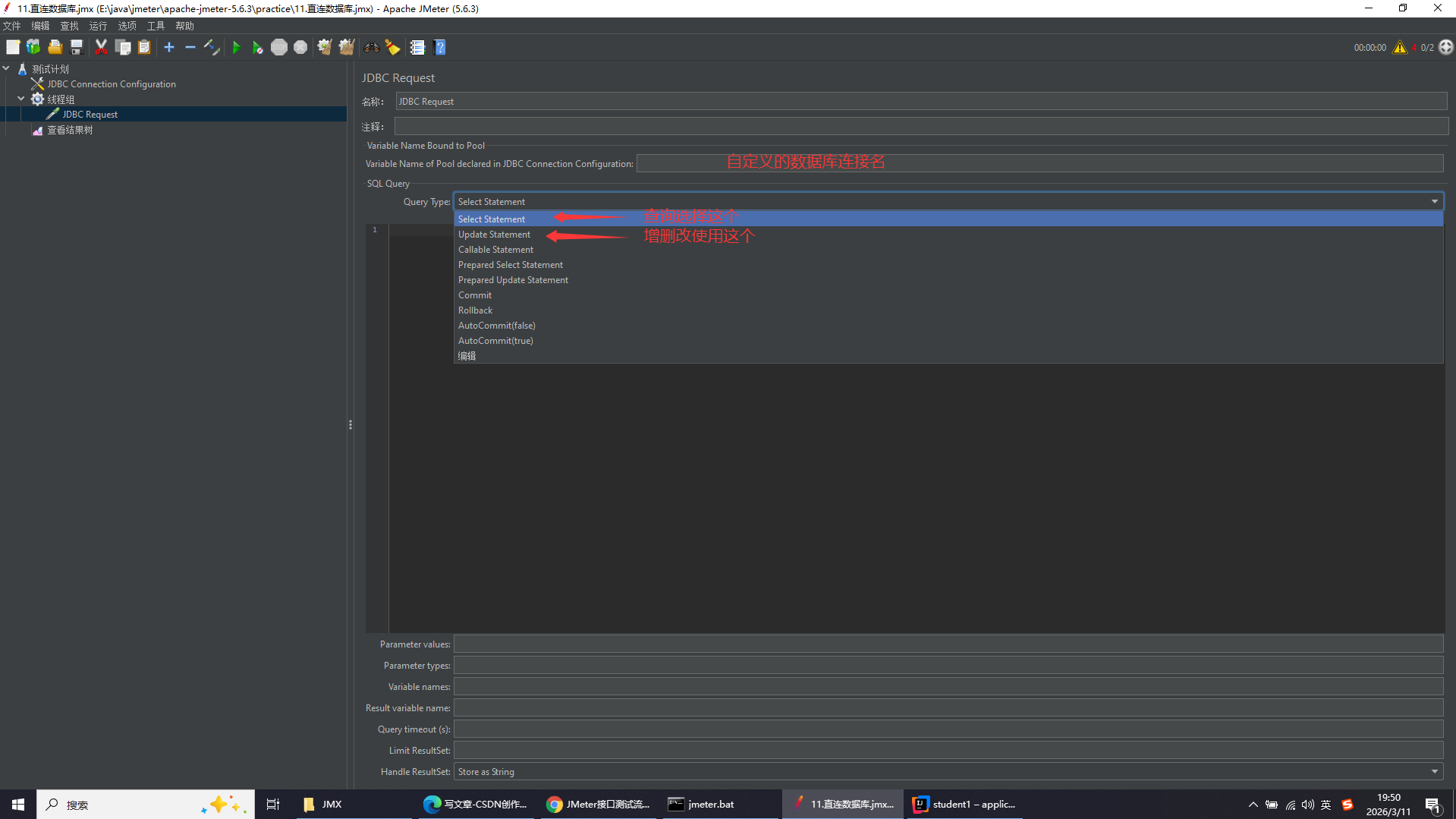Image resolution: width=1456 pixels, height=819 pixels.
Task: Click the Search binoculars icon
Action: click(371, 47)
